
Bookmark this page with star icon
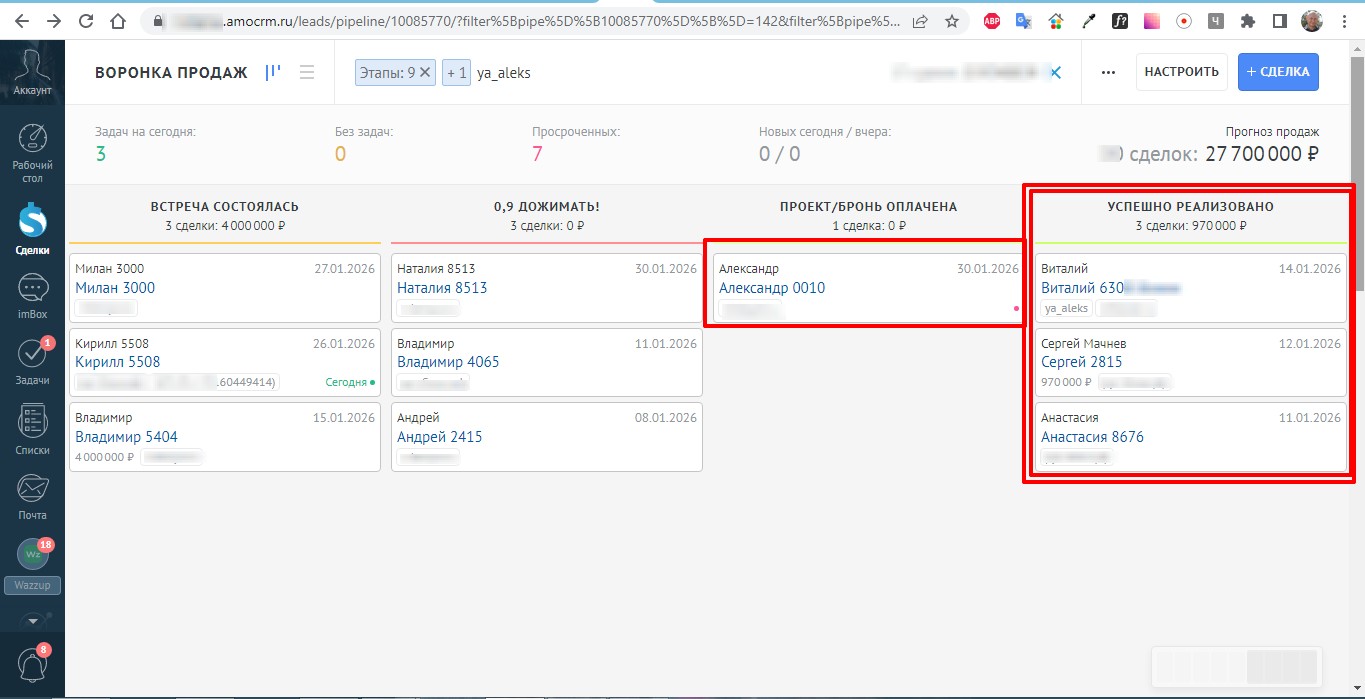(x=951, y=21)
